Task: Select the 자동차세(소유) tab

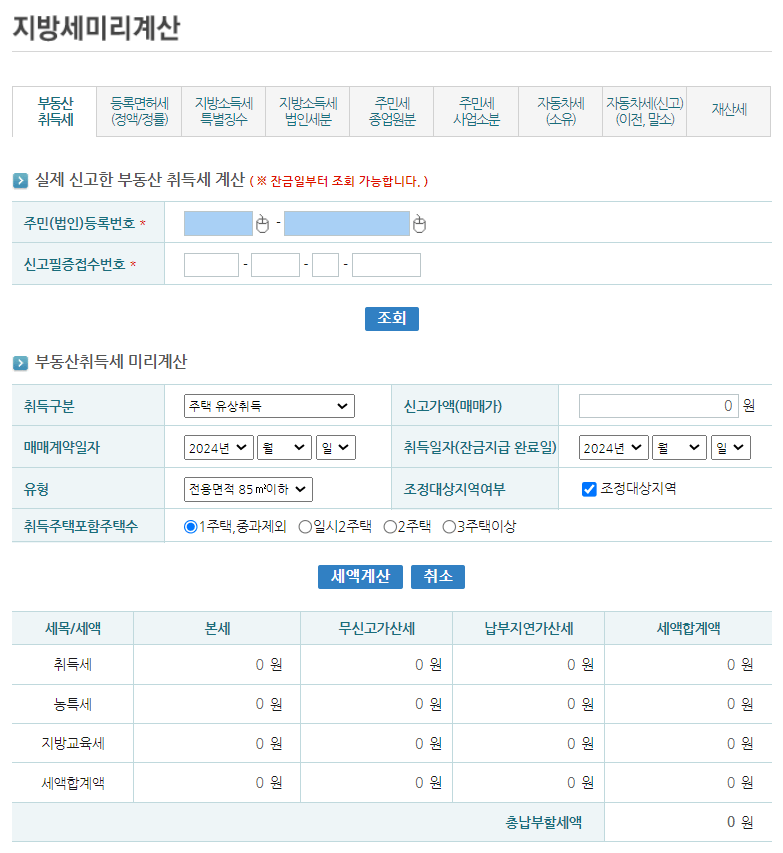Action: (560, 112)
